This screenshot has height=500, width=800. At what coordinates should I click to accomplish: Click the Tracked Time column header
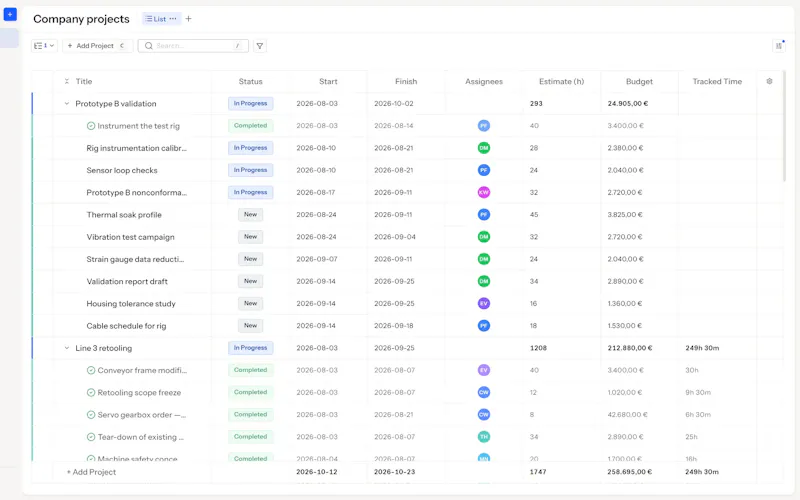point(717,81)
